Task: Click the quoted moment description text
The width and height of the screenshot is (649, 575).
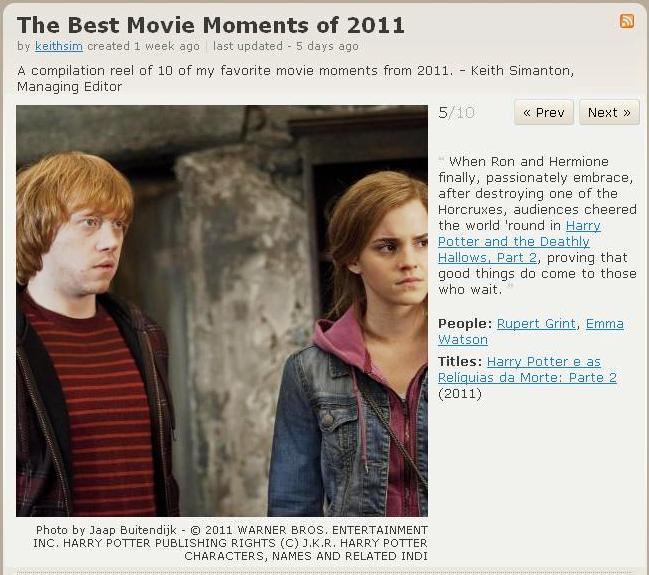Action: pyautogui.click(x=537, y=225)
